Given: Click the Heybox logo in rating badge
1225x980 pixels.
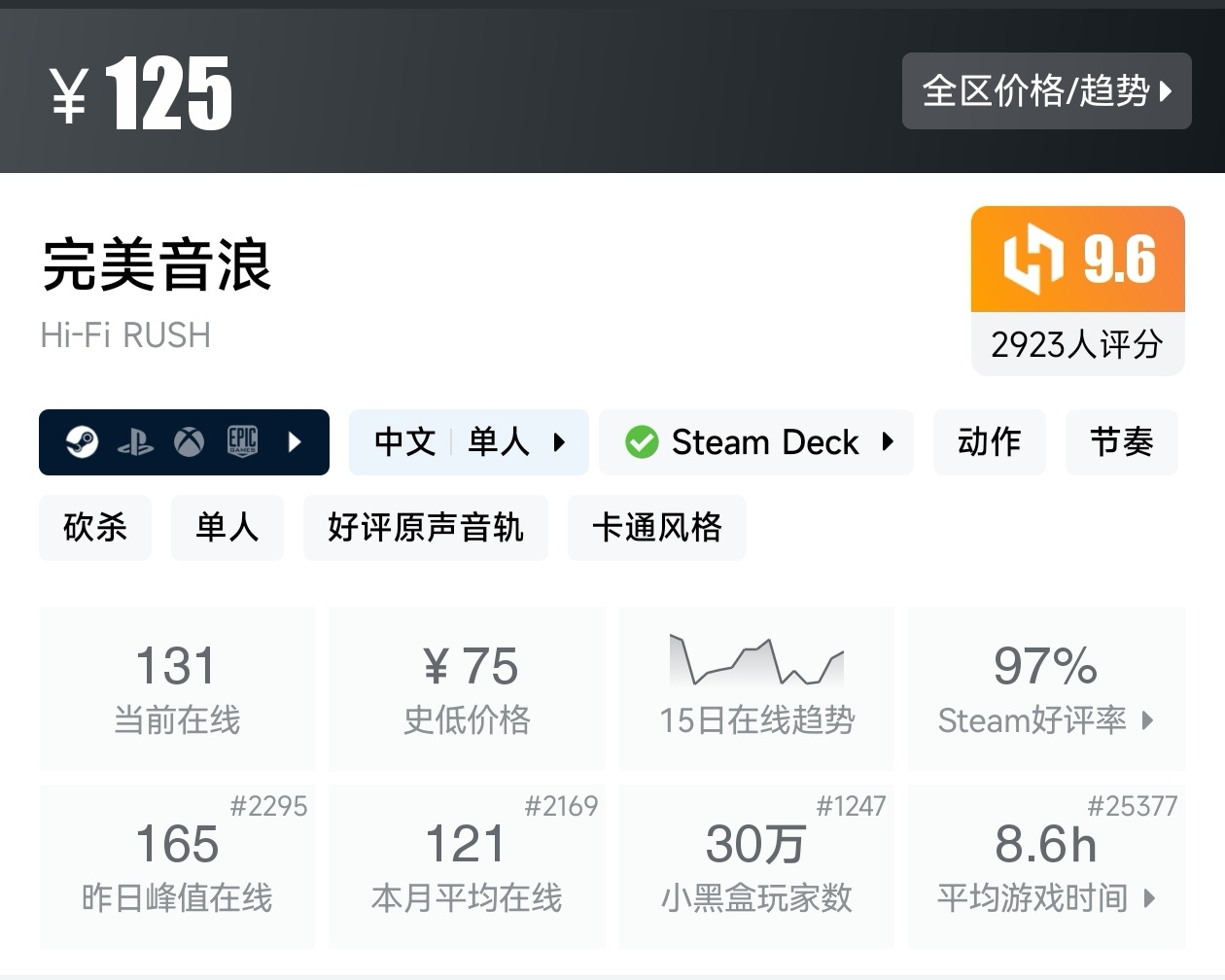Looking at the screenshot, I should coord(1032,260).
